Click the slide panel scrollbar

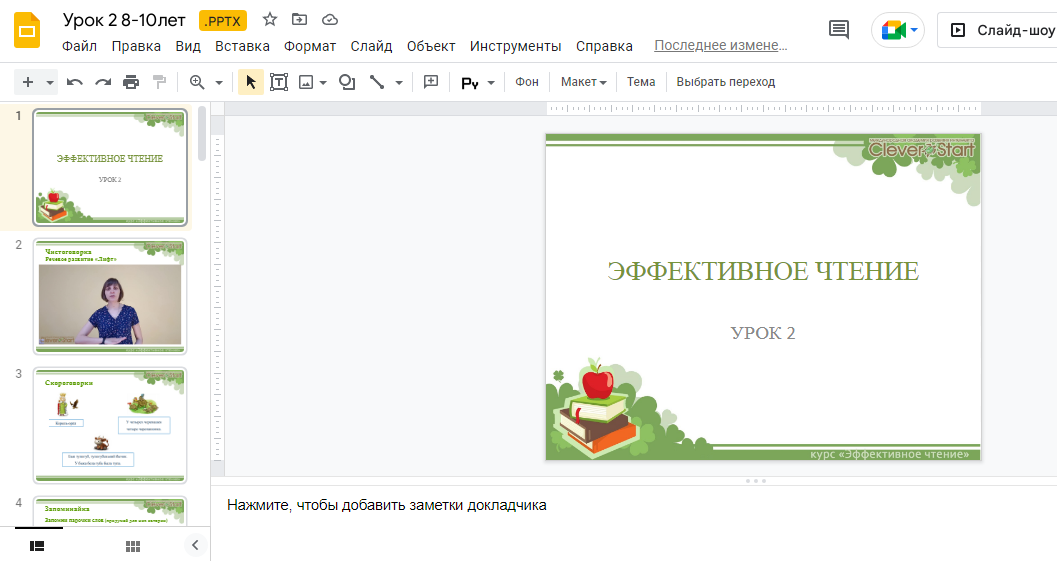click(x=202, y=134)
